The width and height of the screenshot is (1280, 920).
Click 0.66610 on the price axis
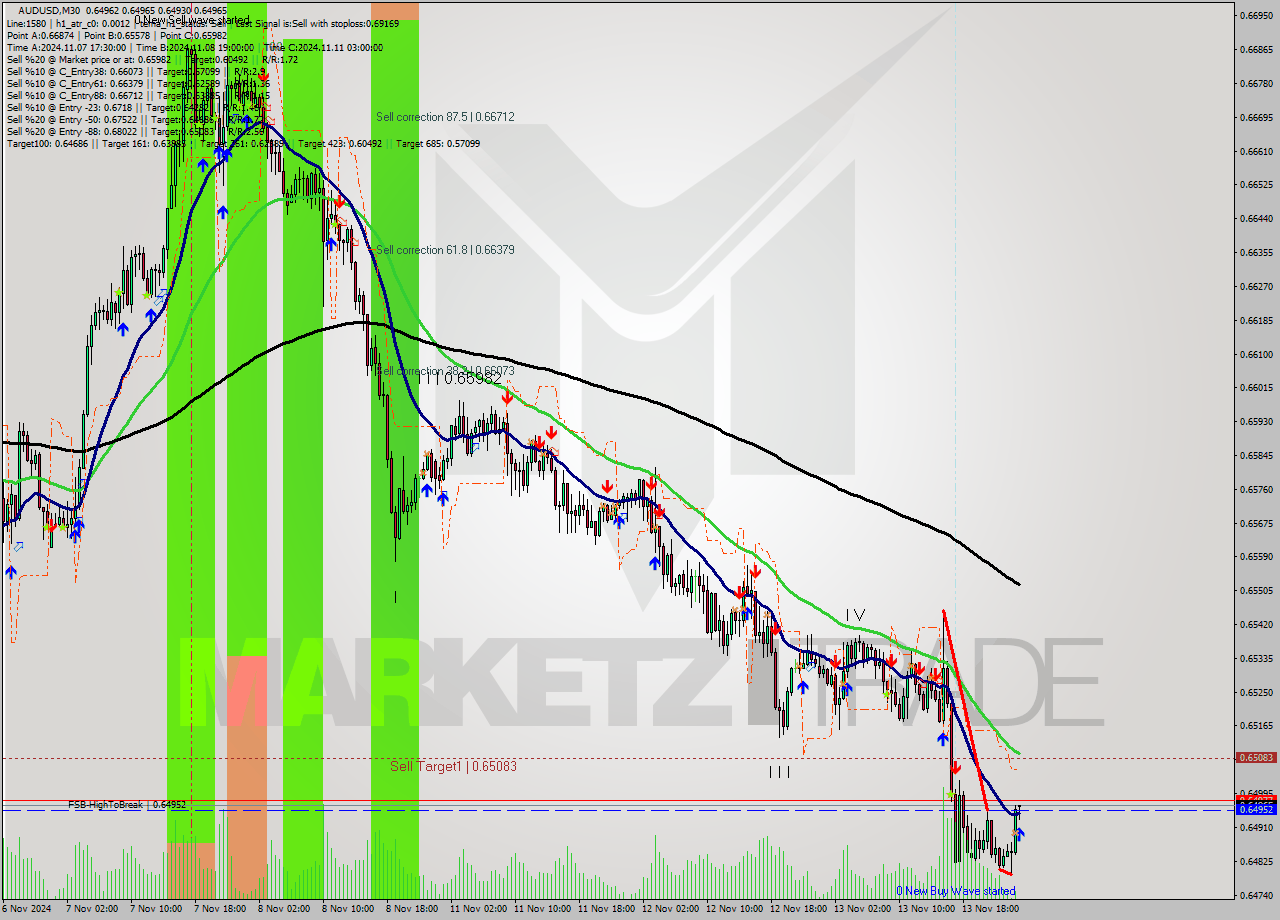tap(1257, 151)
